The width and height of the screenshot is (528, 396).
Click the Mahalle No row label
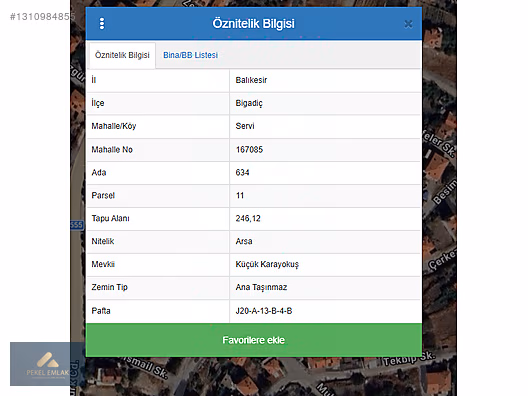point(112,150)
